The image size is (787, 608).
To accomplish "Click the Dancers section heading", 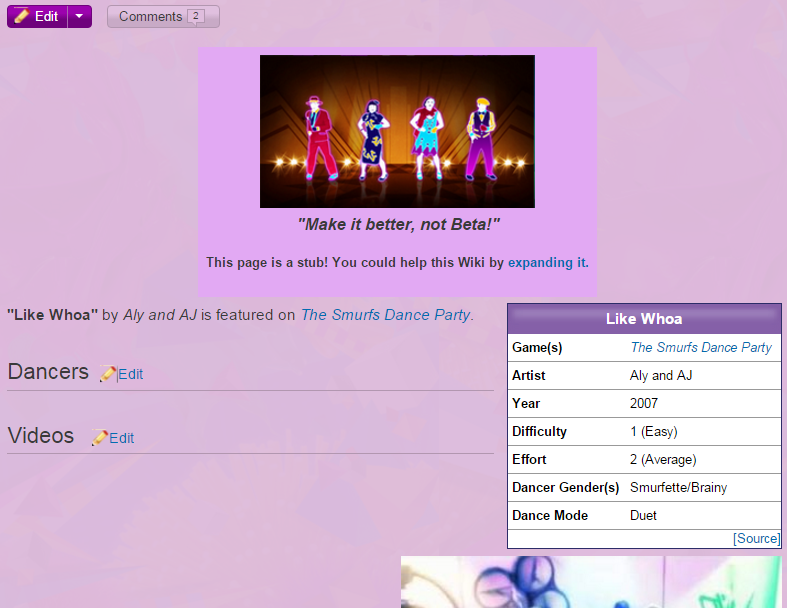I will pos(48,372).
